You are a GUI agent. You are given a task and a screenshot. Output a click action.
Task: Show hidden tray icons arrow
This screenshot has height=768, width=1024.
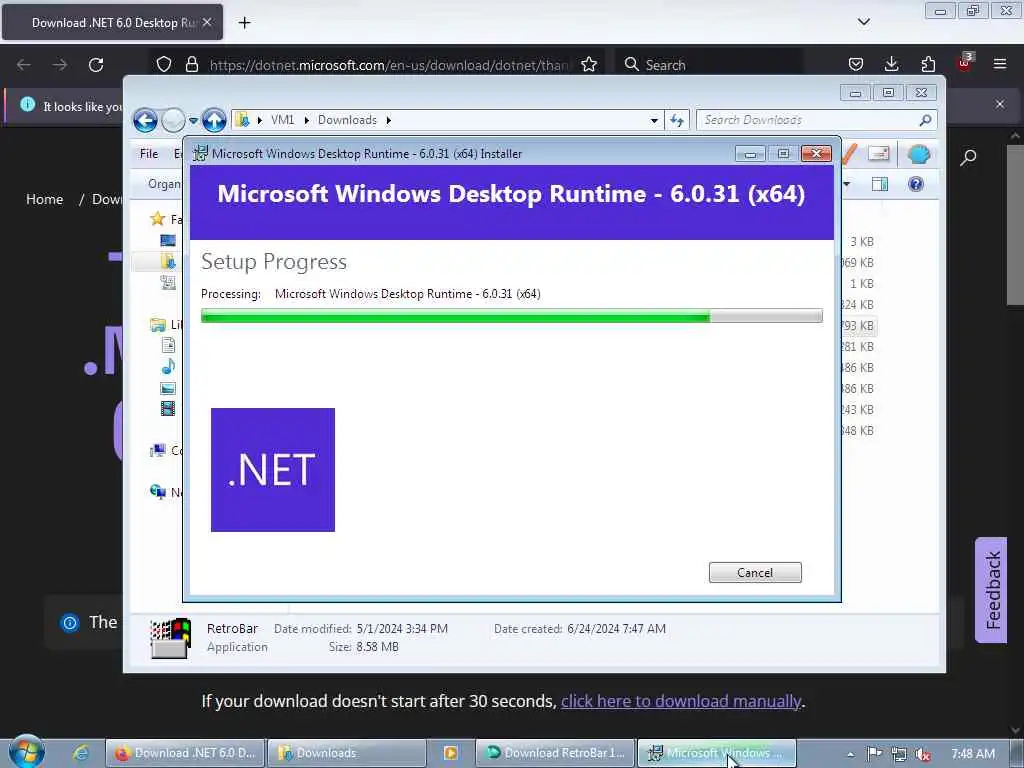pyautogui.click(x=850, y=754)
